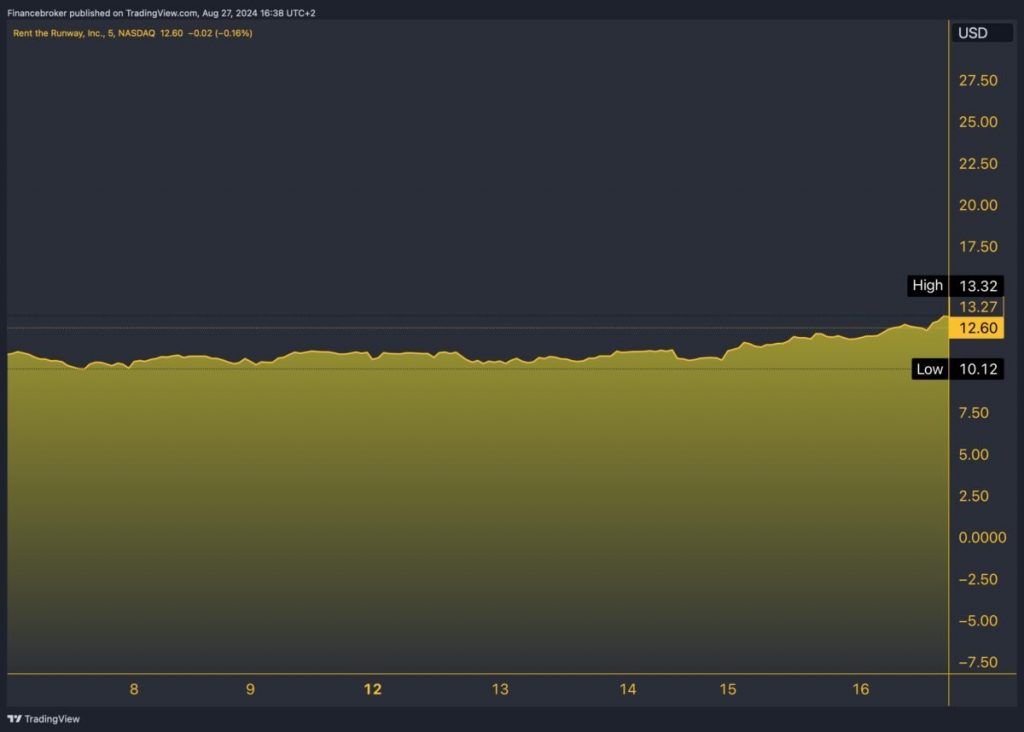Select the Low 10.12 price label

[957, 369]
